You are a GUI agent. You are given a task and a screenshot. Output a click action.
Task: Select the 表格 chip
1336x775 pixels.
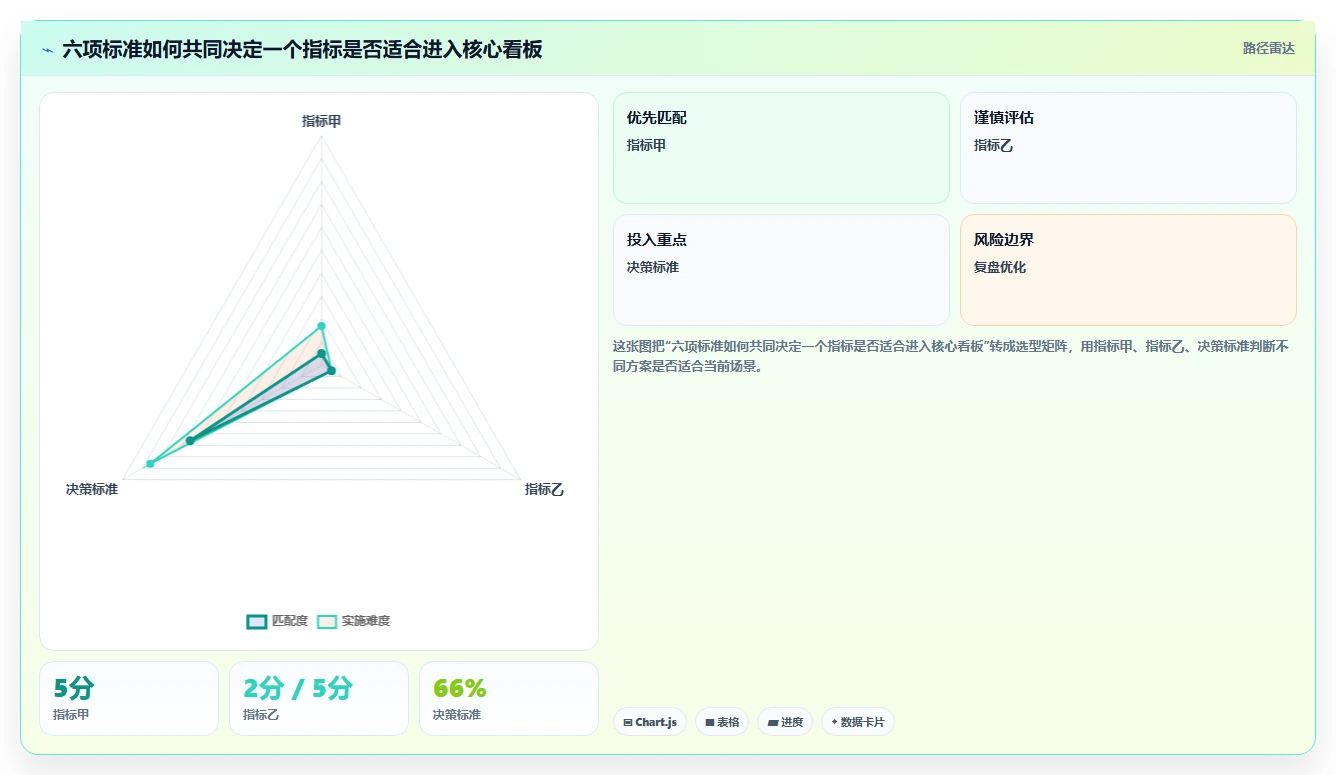click(x=722, y=722)
